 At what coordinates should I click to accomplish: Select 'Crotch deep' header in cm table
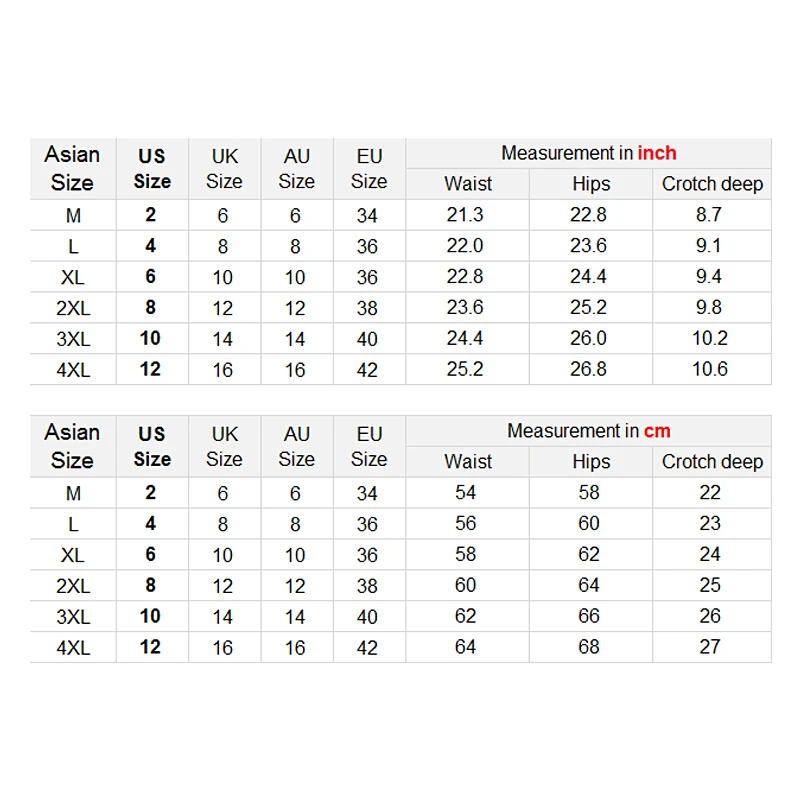[712, 462]
